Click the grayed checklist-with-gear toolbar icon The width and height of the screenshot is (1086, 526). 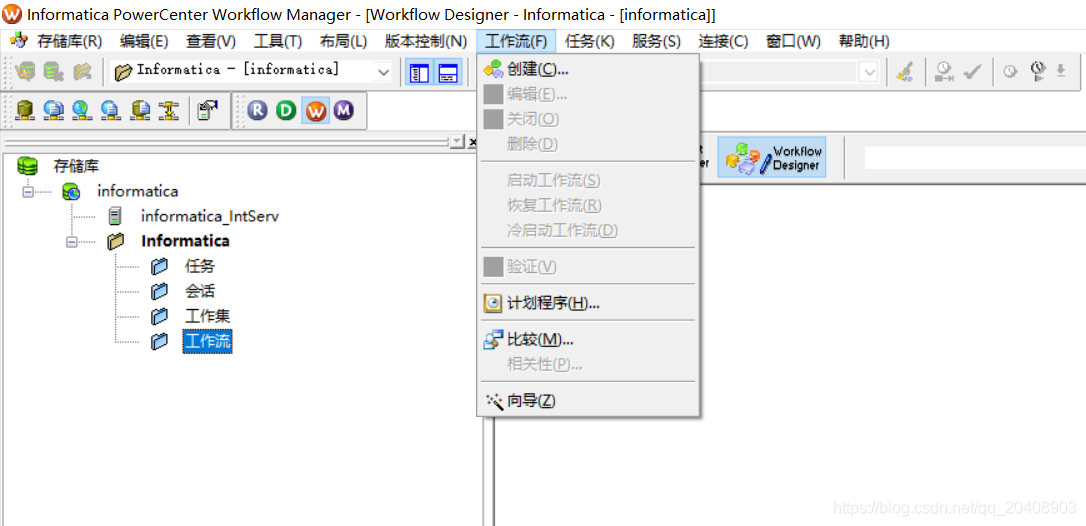[x=53, y=71]
